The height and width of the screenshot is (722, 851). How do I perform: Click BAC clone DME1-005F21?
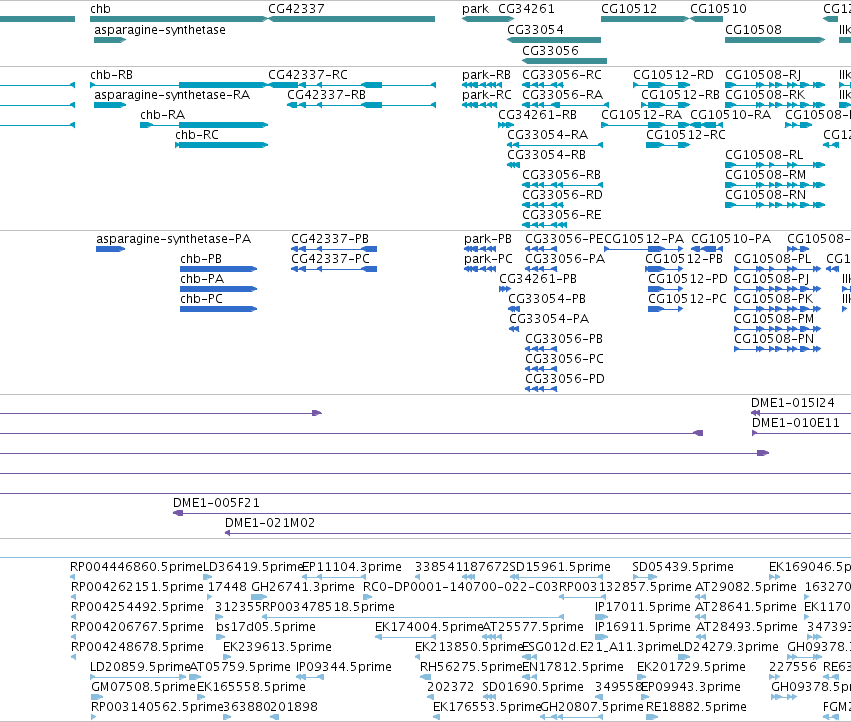217,503
